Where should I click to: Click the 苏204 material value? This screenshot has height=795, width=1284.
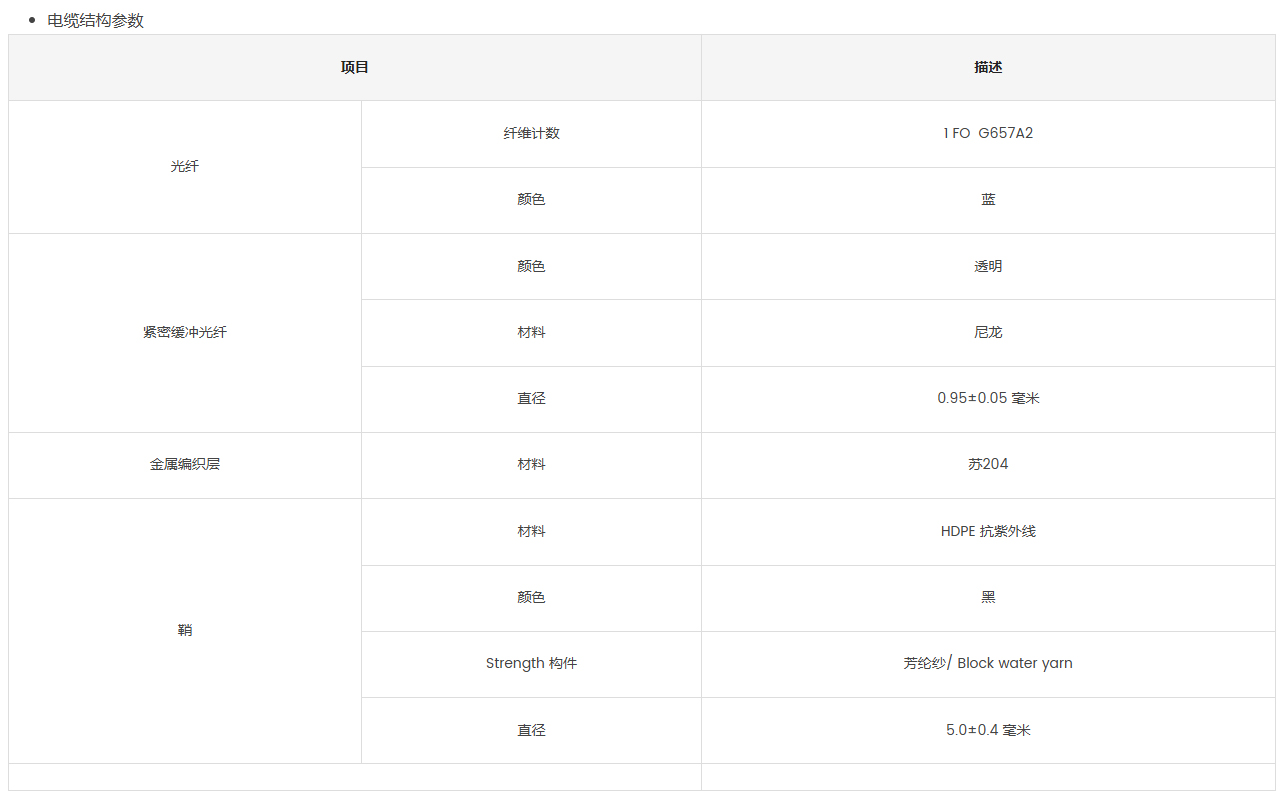(988, 465)
